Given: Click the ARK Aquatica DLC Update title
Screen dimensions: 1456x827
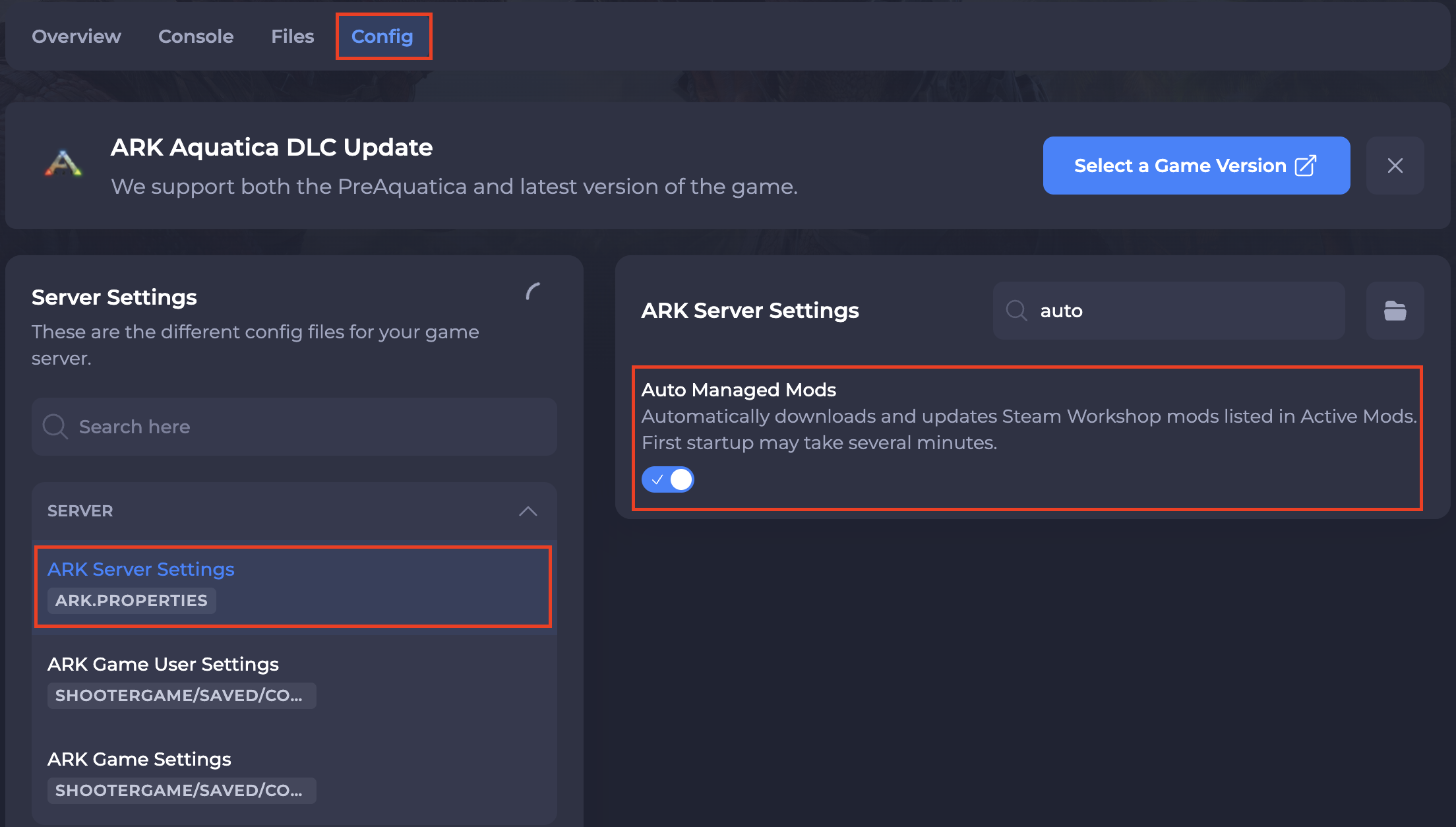Looking at the screenshot, I should point(272,148).
